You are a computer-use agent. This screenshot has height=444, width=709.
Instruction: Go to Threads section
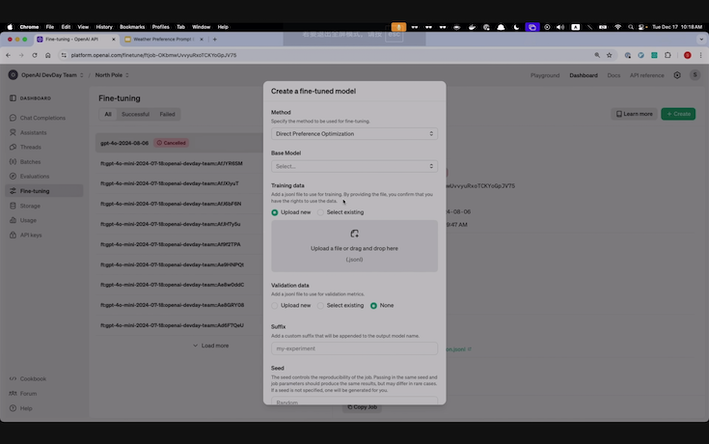pyautogui.click(x=31, y=147)
